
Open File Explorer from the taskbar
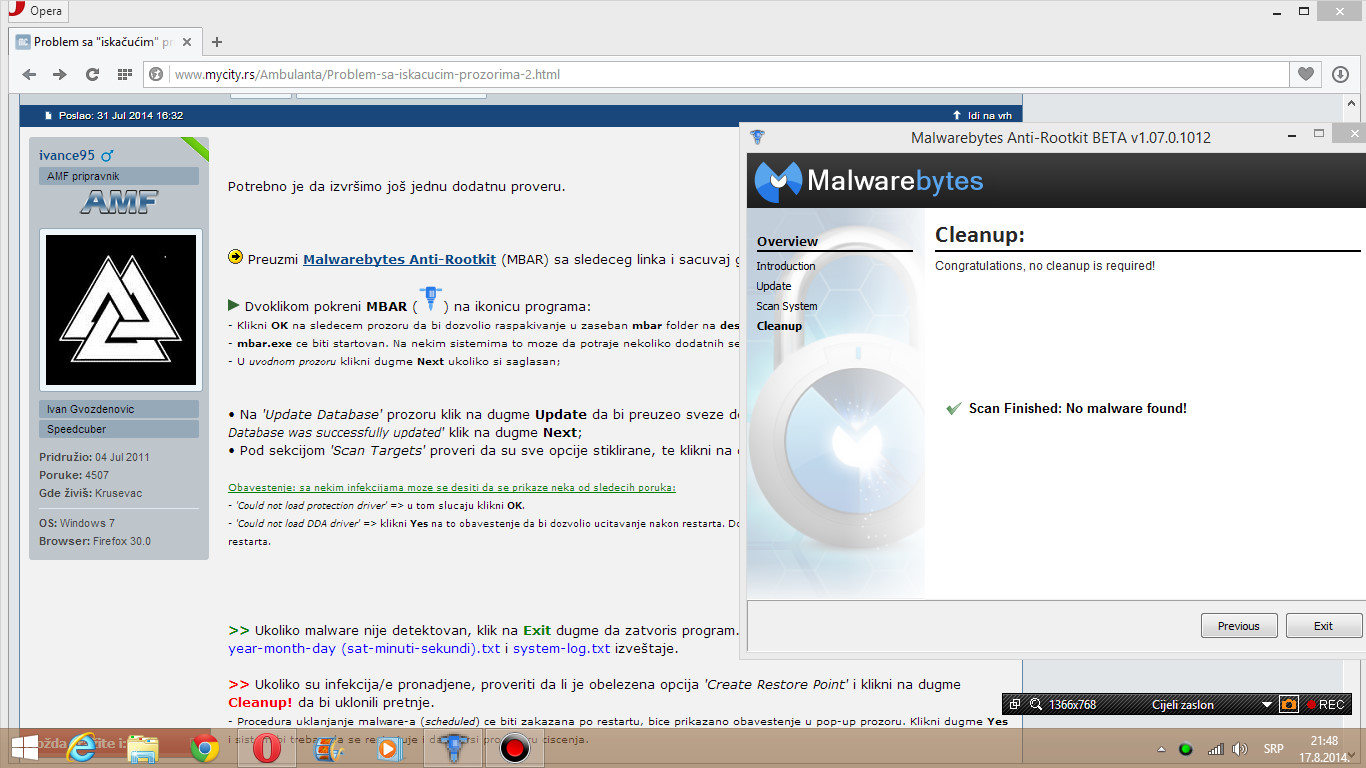click(x=143, y=747)
